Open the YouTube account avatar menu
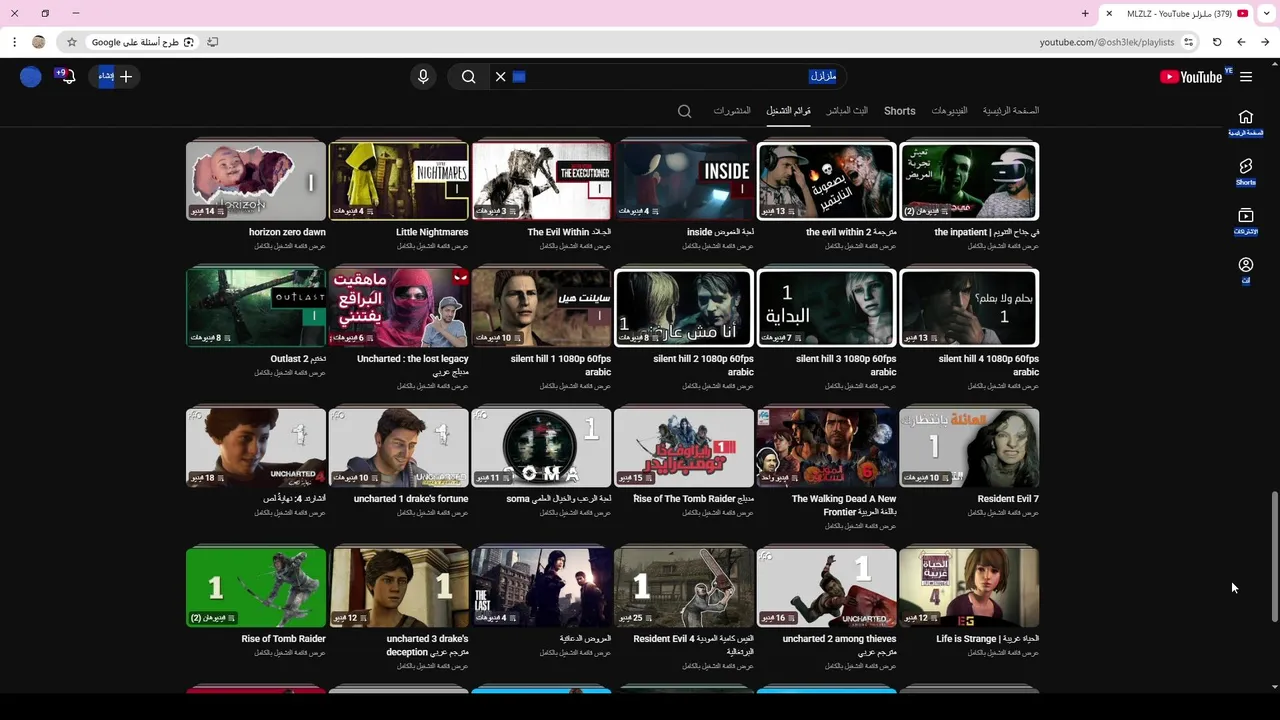Image resolution: width=1280 pixels, height=720 pixels. [x=31, y=77]
